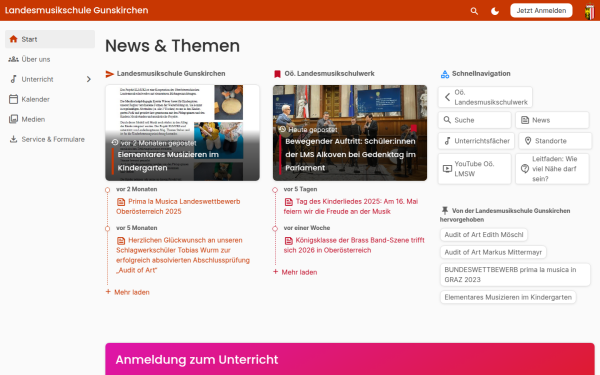Screen dimensions: 600x375
Task: Expand the Unterricht submenu chevron
Action: point(88,79)
